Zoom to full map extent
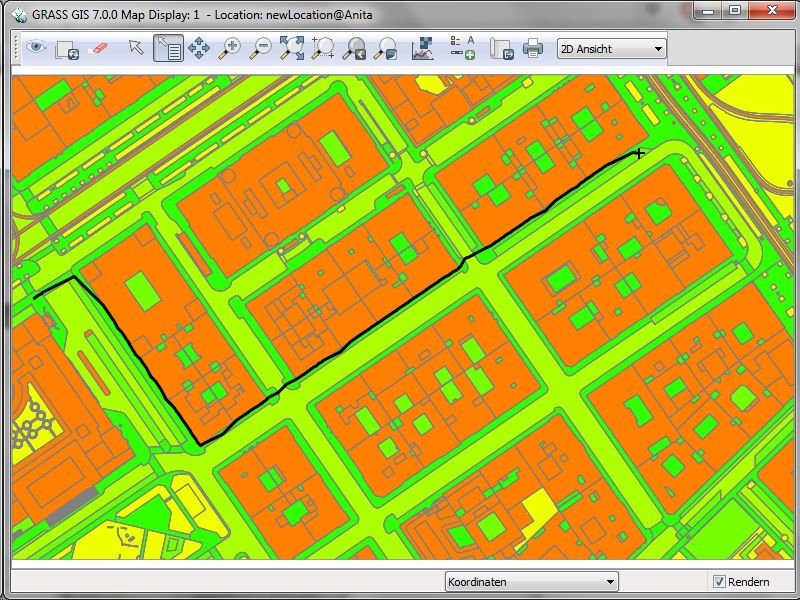Screen dimensions: 800x600 point(292,48)
